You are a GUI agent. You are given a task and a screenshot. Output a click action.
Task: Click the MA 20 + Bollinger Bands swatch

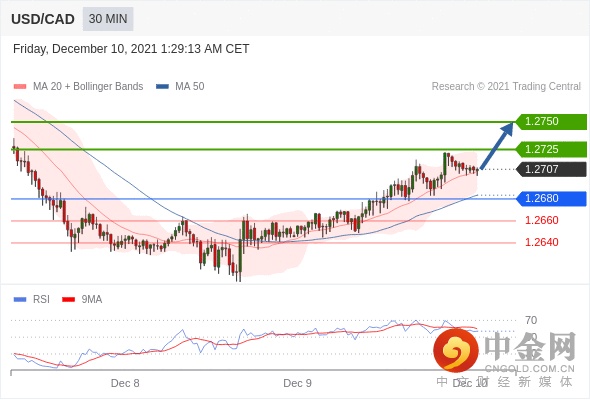coord(20,87)
